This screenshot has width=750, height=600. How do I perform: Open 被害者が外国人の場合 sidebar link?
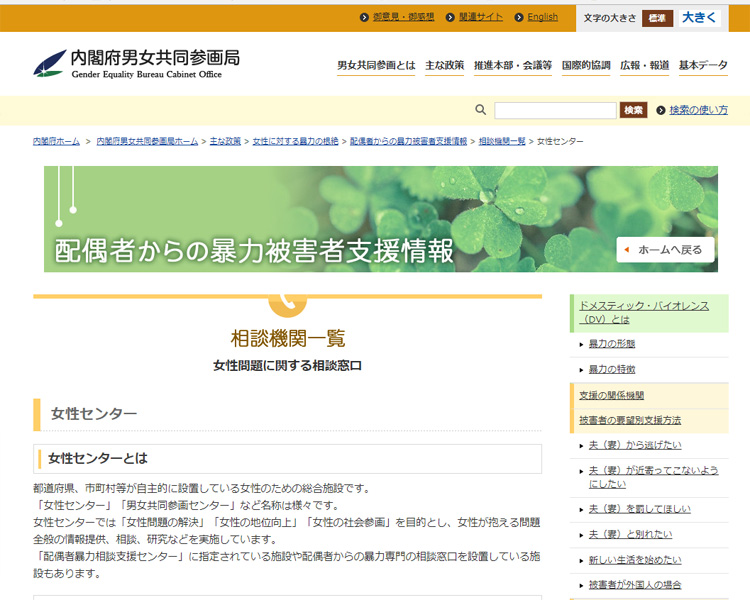pyautogui.click(x=635, y=585)
